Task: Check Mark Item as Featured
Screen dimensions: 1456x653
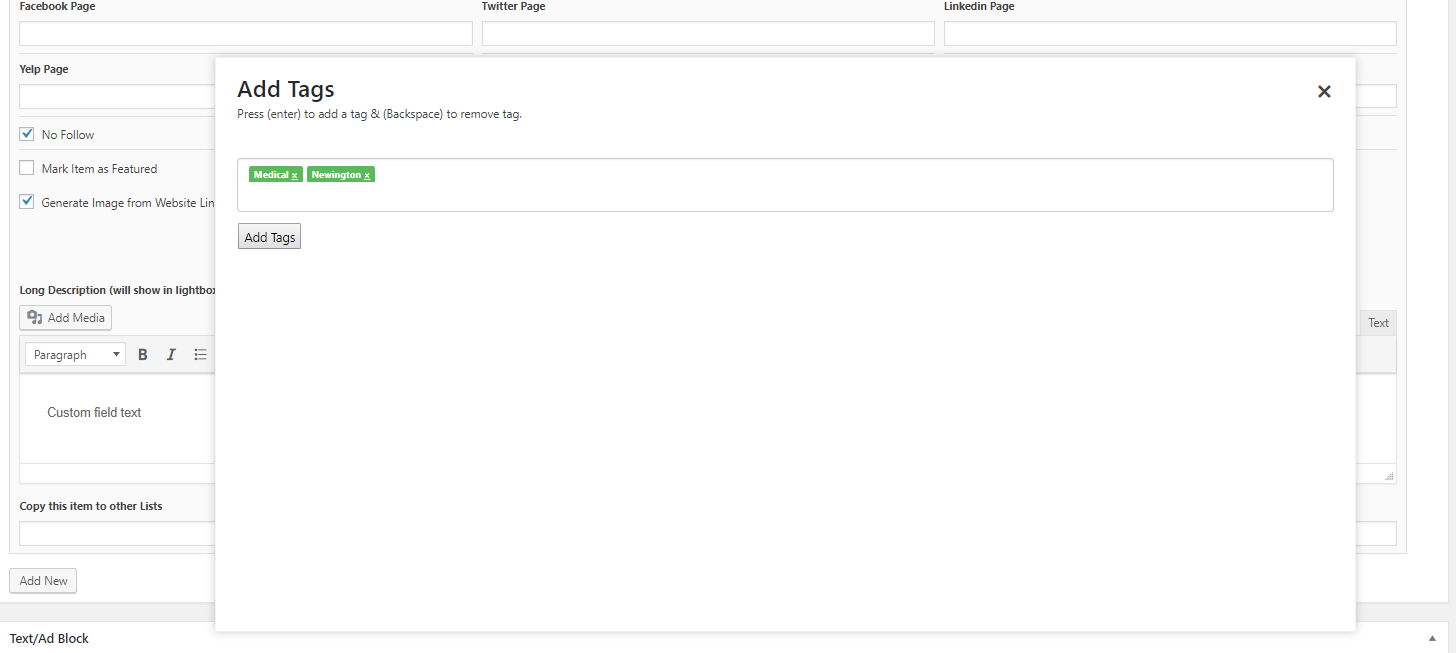Action: pos(27,168)
